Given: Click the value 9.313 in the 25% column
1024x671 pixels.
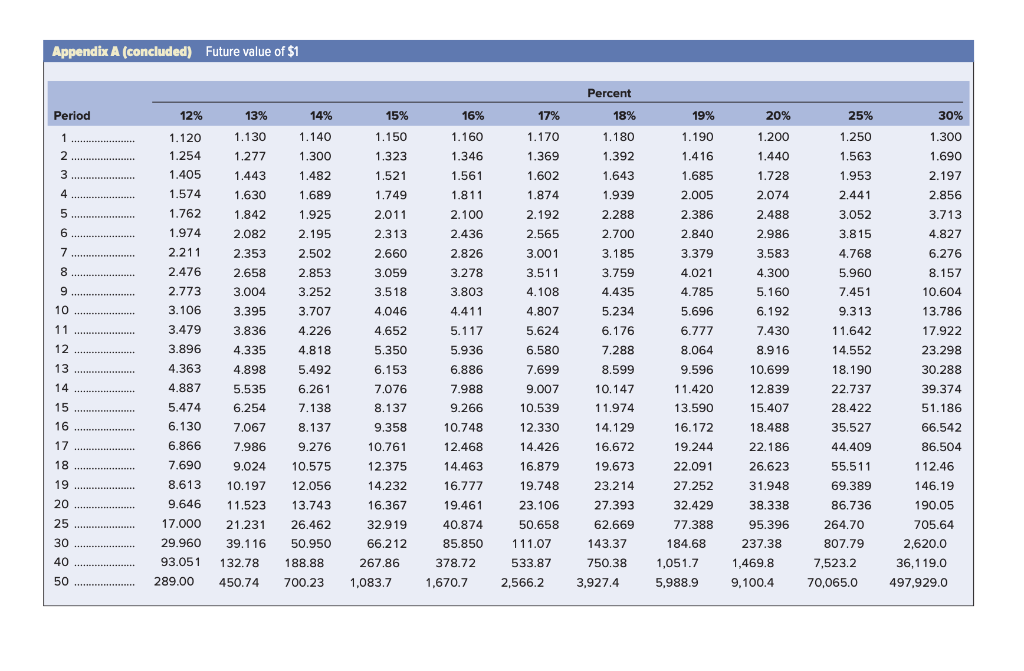Looking at the screenshot, I should 855,312.
